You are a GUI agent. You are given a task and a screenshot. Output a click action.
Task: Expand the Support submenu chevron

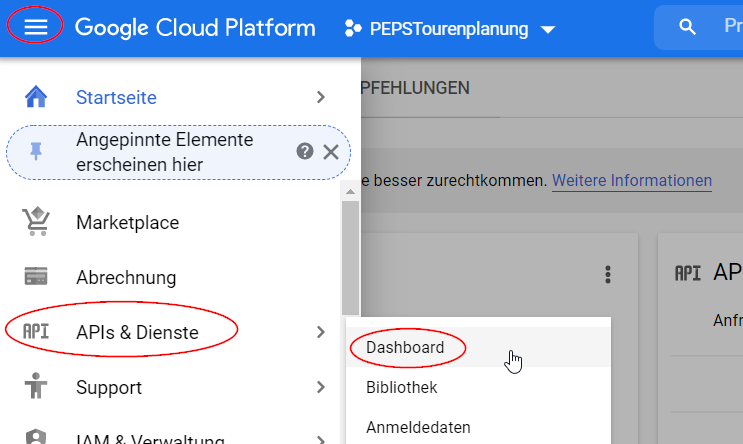(320, 387)
